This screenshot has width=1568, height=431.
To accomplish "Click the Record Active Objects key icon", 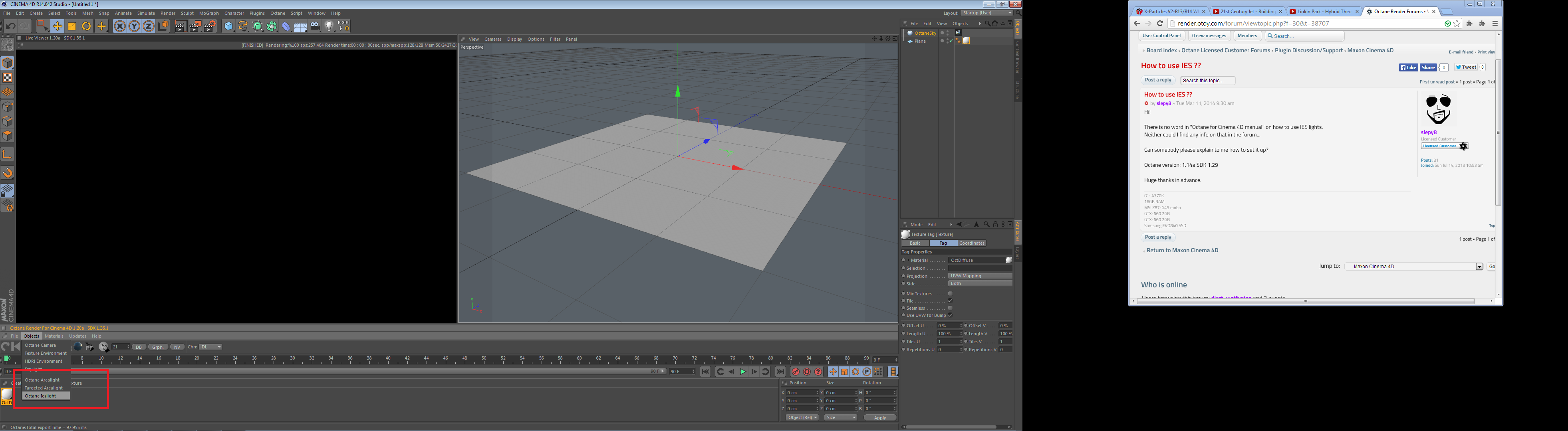I will tap(796, 372).
